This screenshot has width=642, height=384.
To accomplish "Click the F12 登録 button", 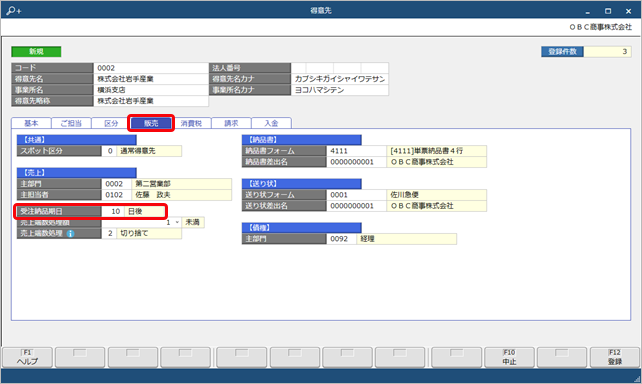I will coord(615,357).
